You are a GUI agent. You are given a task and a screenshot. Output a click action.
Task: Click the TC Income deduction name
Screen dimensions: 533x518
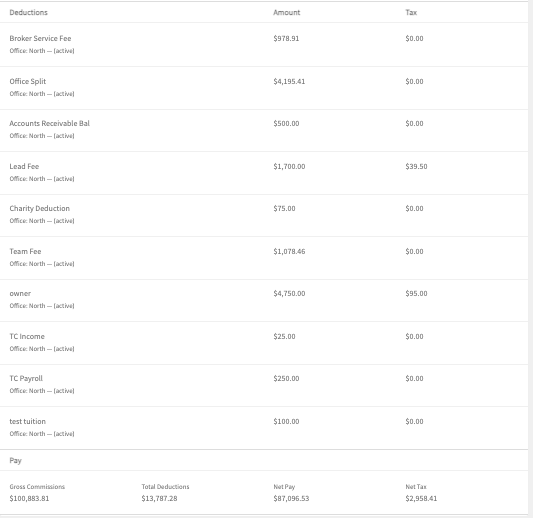point(27,336)
